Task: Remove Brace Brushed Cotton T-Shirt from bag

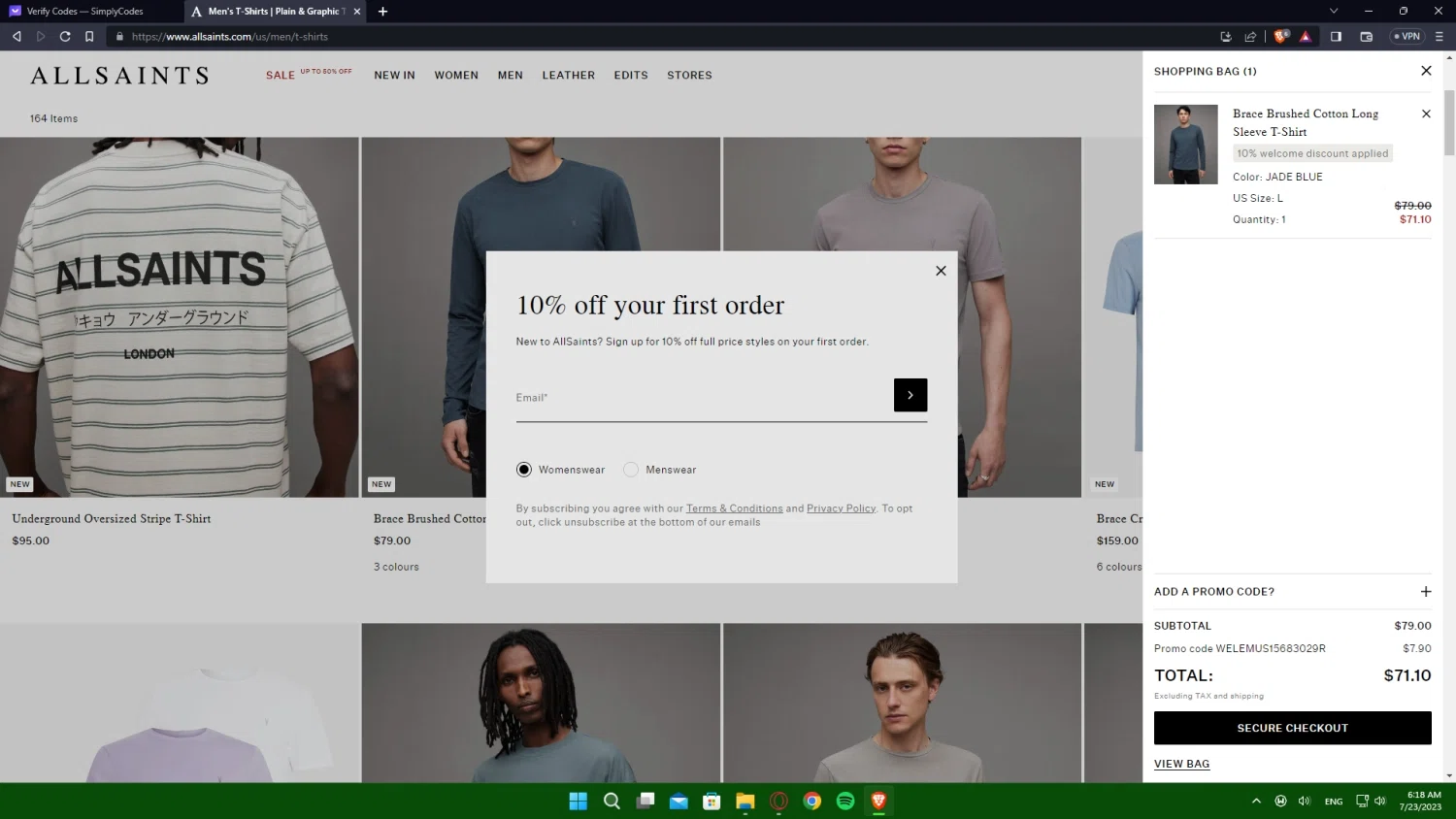Action: click(1426, 114)
